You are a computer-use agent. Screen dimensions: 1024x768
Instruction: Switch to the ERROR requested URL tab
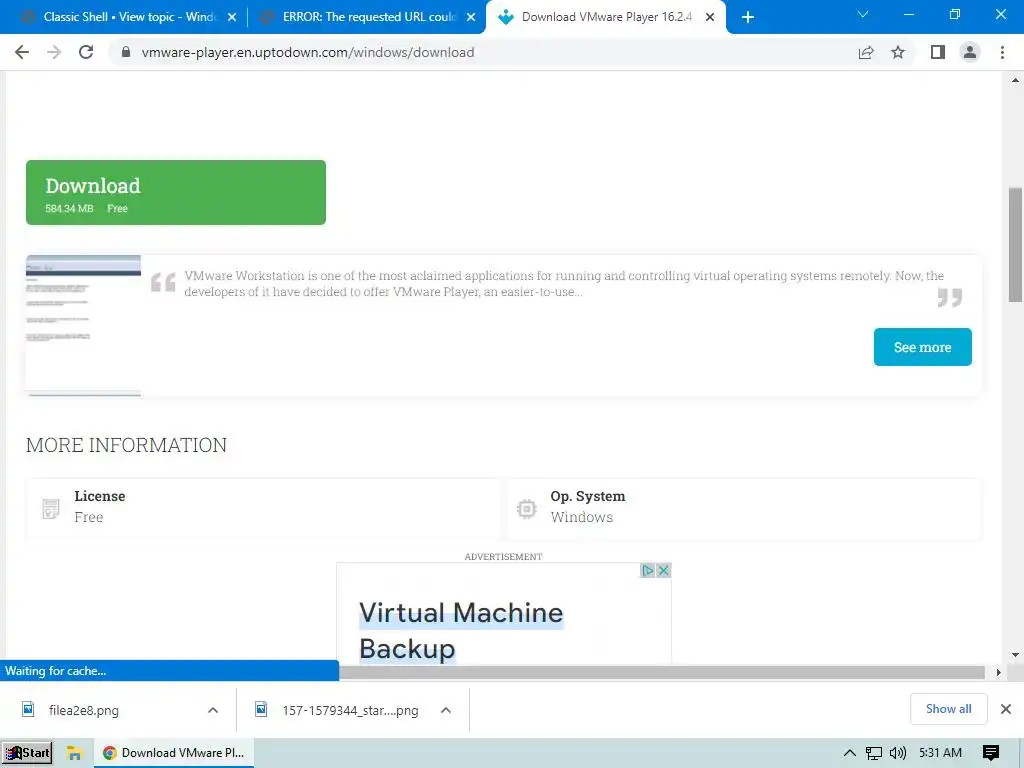[x=367, y=18]
